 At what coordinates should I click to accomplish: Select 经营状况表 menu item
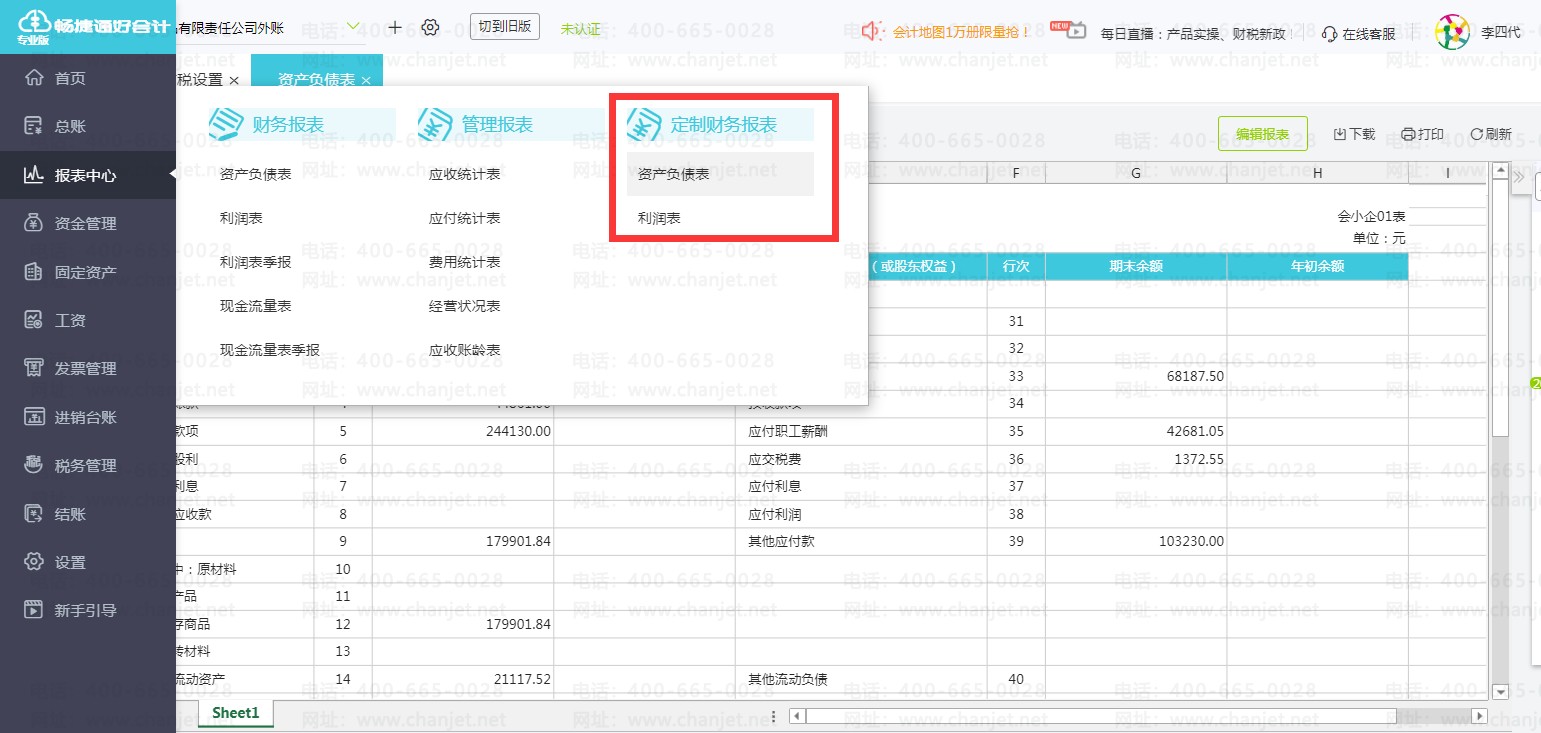(x=465, y=306)
